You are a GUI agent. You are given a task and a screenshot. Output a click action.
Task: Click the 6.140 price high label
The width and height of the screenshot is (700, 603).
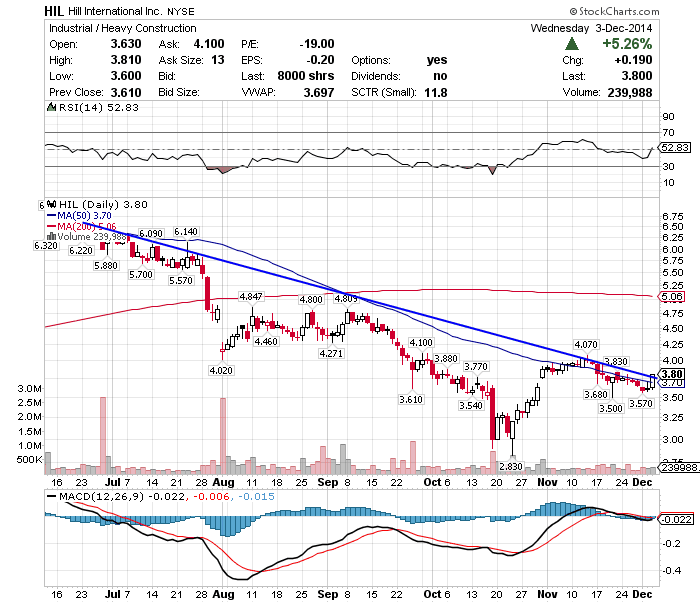[186, 232]
